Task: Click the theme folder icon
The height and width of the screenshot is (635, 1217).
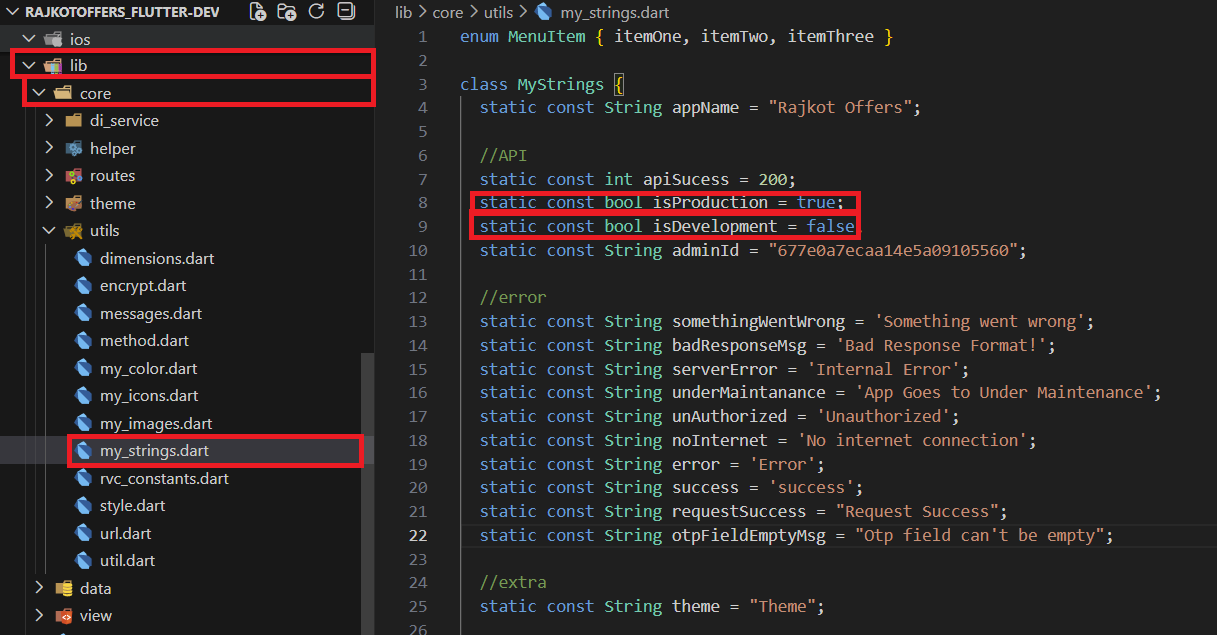Action: [x=73, y=204]
